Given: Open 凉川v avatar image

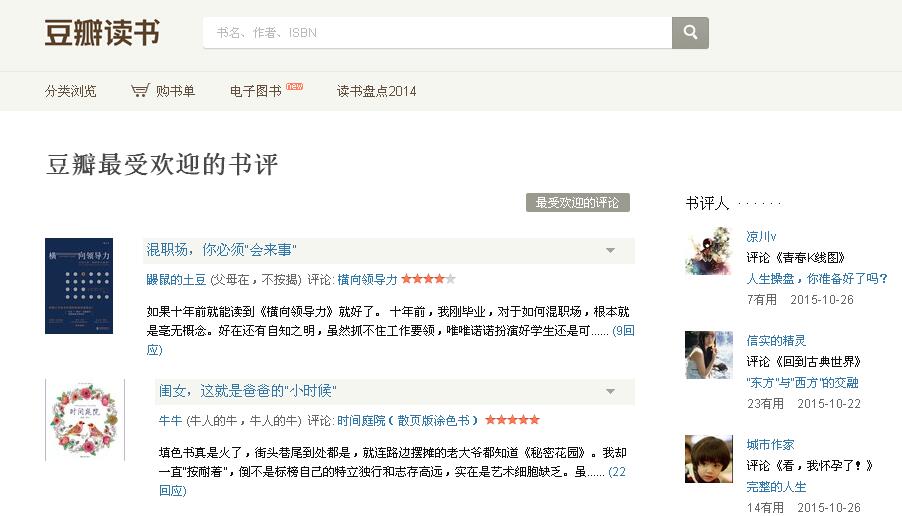Looking at the screenshot, I should point(709,251).
